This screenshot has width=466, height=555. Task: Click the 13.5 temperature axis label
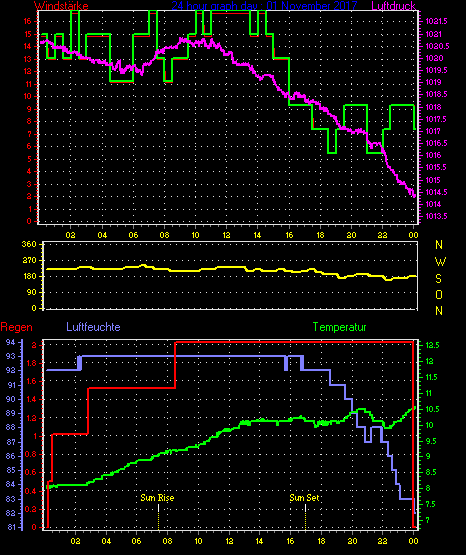tap(432, 345)
